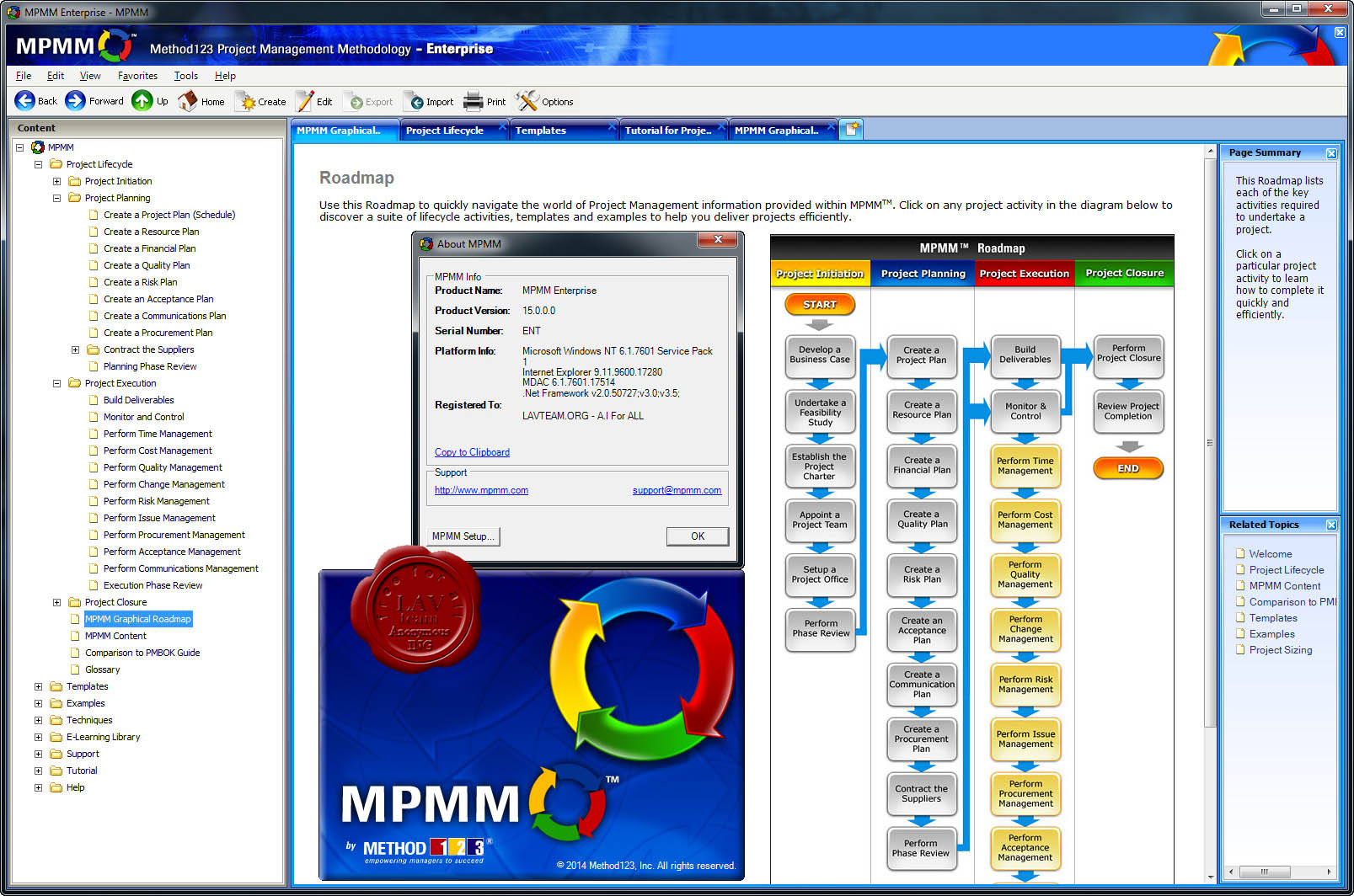The image size is (1354, 896).
Task: Collapse the Project Lifecycle node
Action: 38,164
